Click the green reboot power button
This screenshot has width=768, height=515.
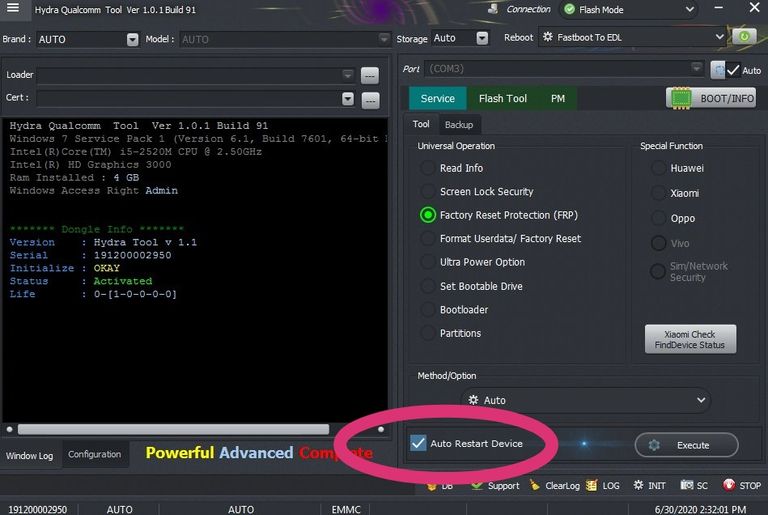[744, 36]
